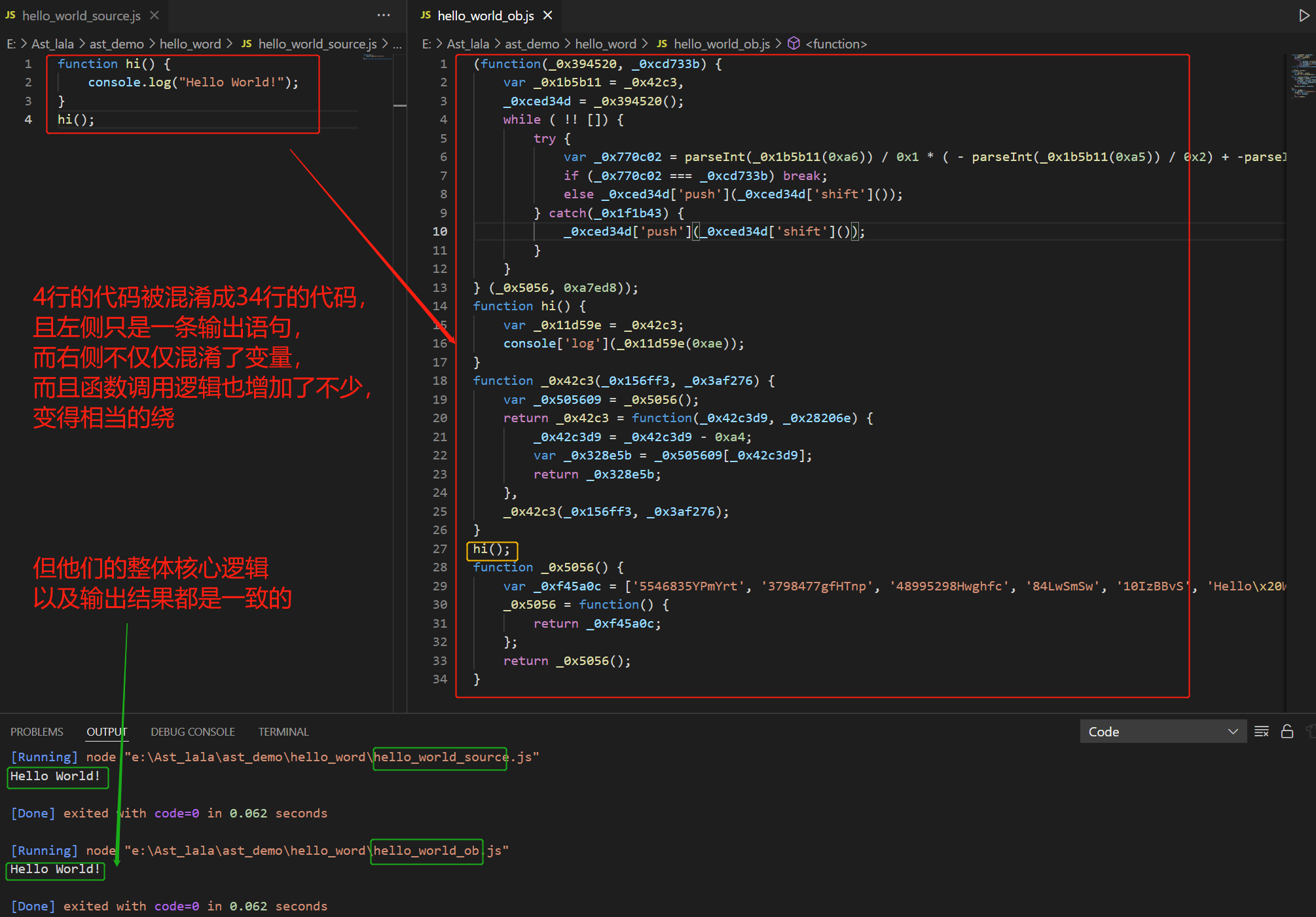
Task: Click last '[Done] exited with code=0' line
Action: (x=168, y=906)
